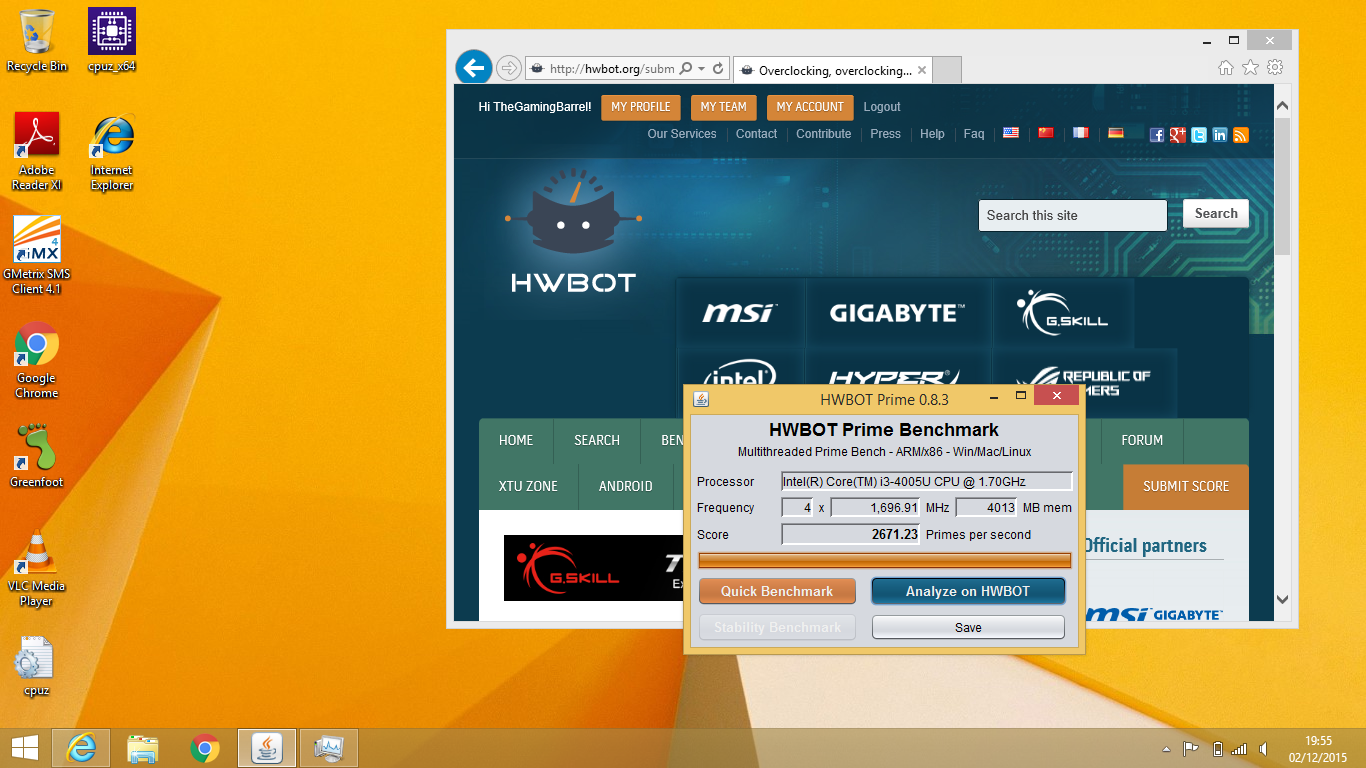Close the Overclocking browser tab
This screenshot has height=768, width=1366.
[922, 70]
